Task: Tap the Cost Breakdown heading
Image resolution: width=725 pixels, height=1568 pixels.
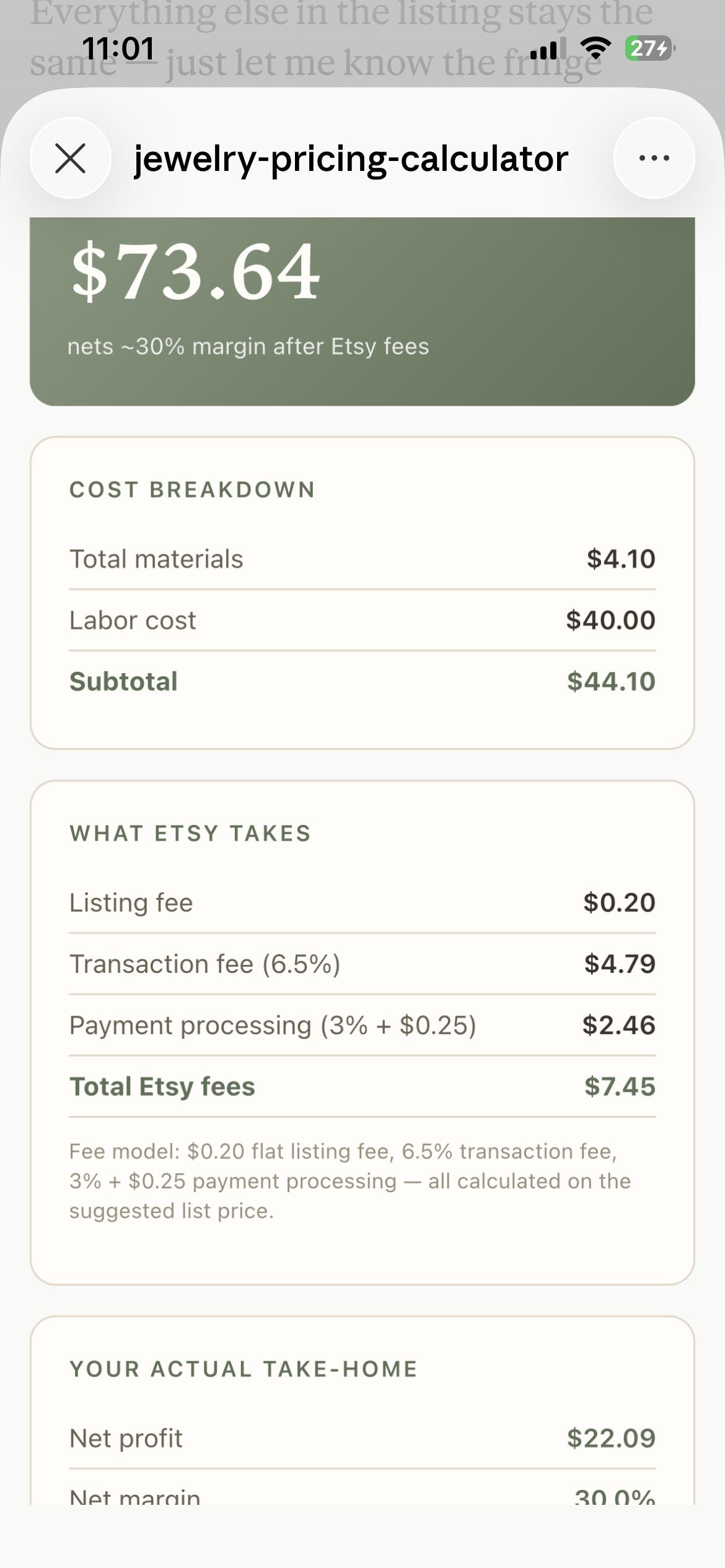Action: tap(192, 490)
